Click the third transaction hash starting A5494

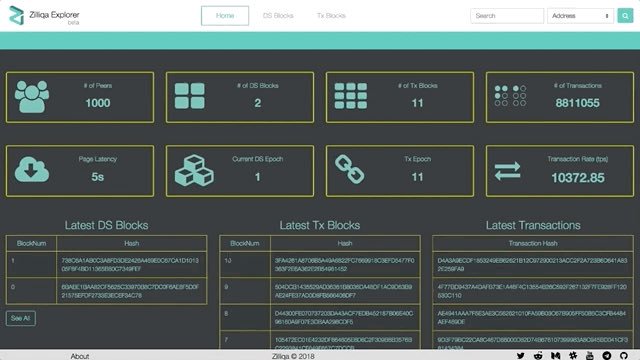click(532, 318)
